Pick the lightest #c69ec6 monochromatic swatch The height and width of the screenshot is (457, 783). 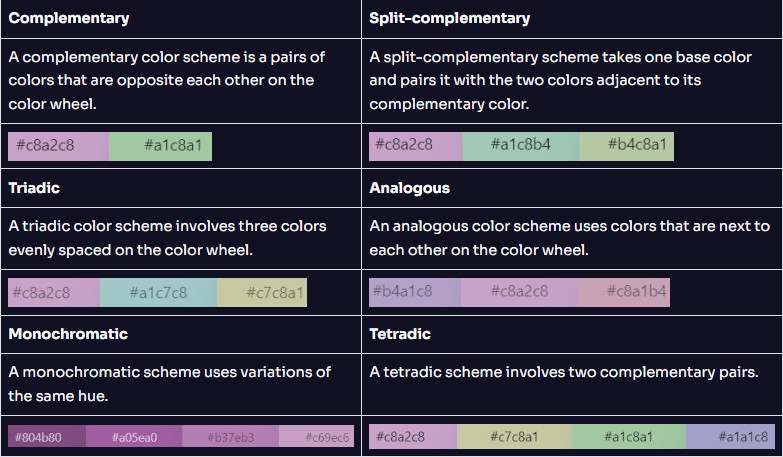[316, 436]
